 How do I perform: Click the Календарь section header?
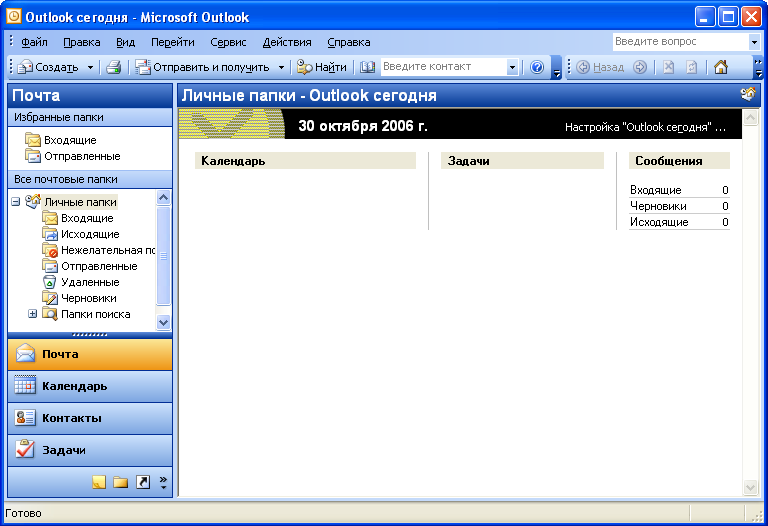tap(305, 161)
